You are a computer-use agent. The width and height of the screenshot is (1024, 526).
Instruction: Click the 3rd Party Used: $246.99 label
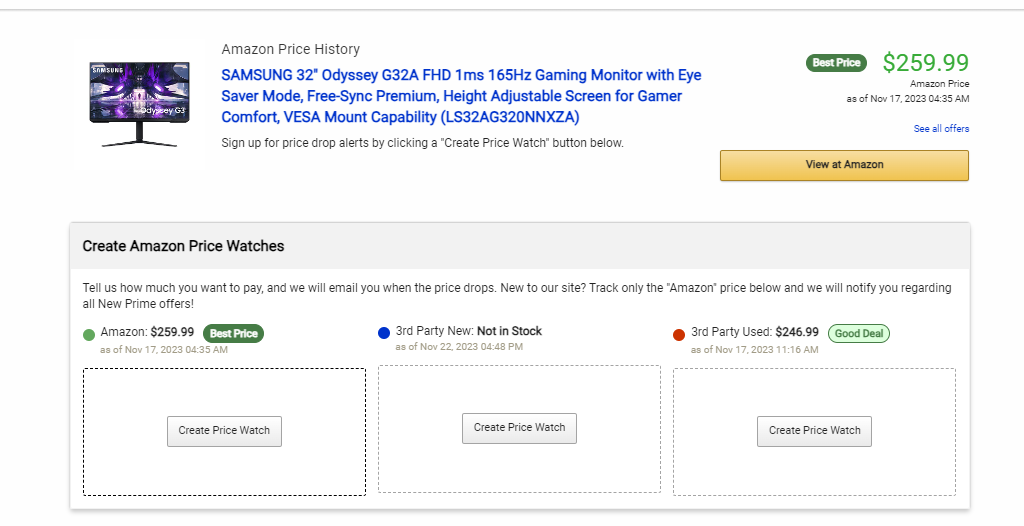click(755, 332)
